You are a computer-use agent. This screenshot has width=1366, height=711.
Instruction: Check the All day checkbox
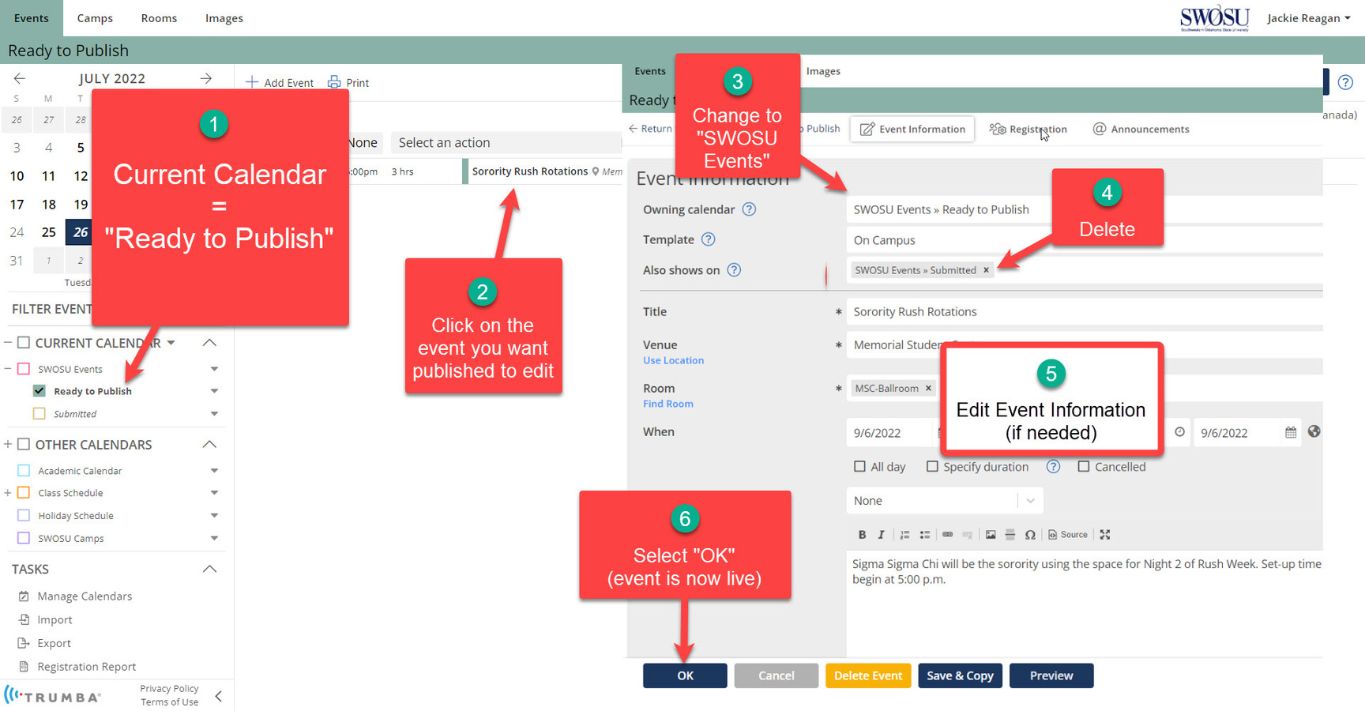[860, 467]
